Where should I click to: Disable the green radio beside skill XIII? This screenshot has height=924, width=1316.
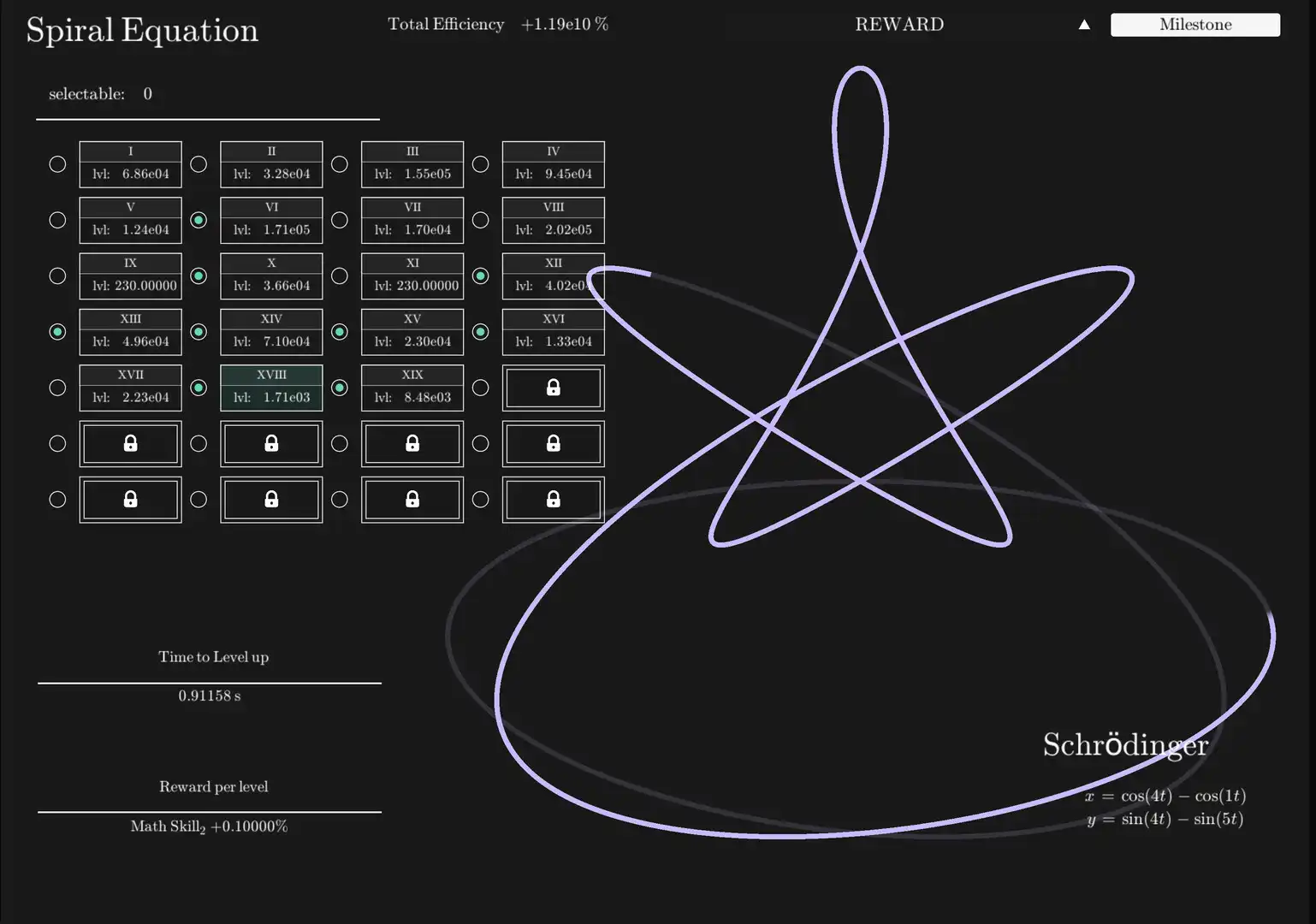(x=57, y=331)
